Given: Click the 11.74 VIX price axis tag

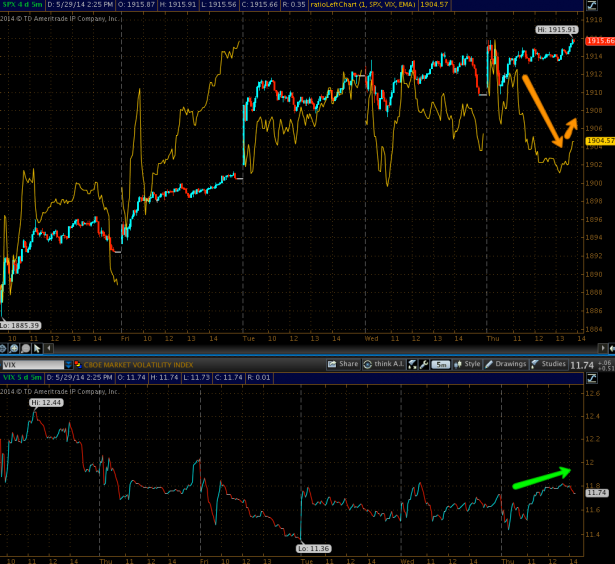Looking at the screenshot, I should (x=597, y=493).
